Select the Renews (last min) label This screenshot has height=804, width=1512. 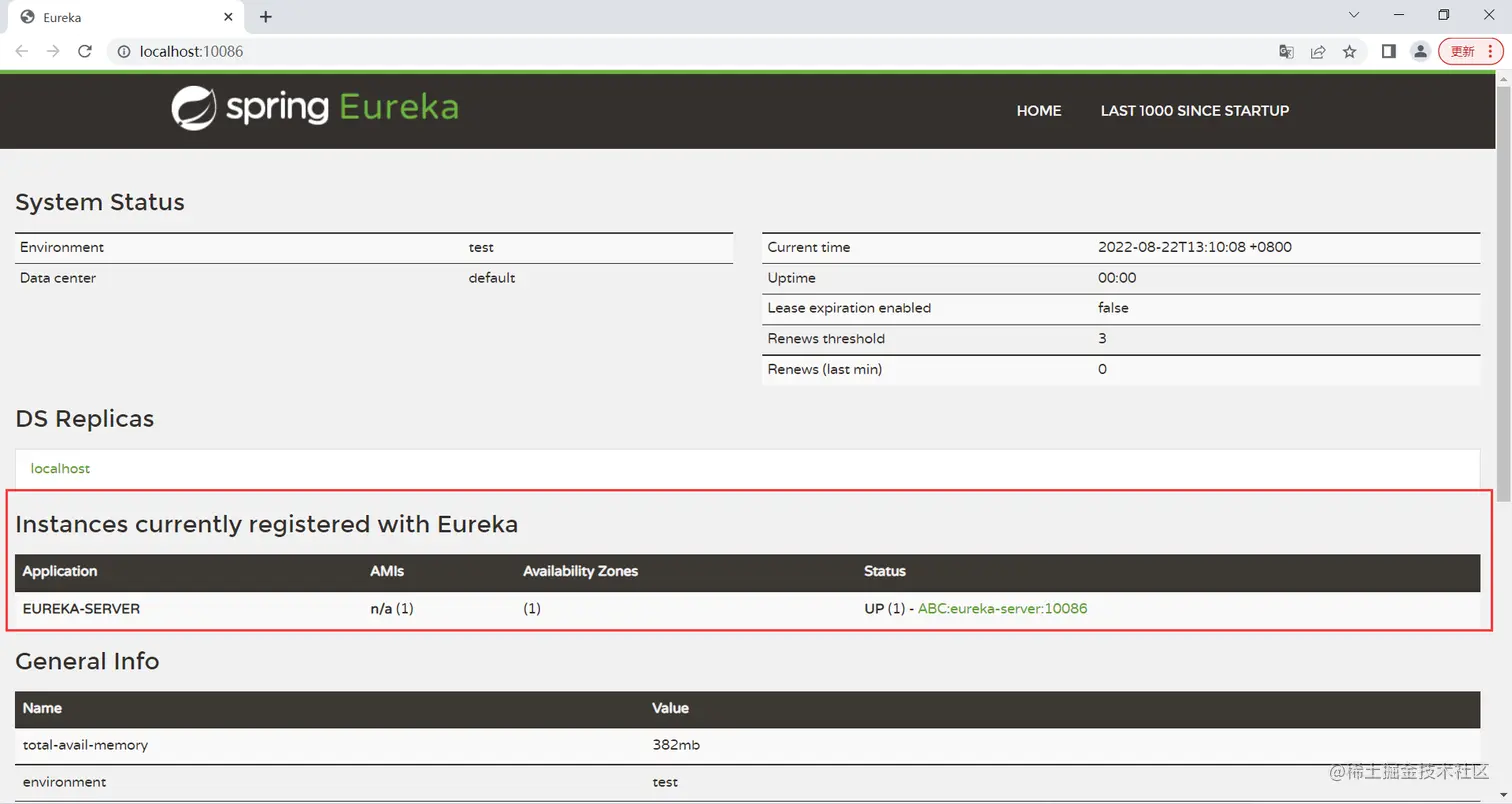(x=825, y=369)
